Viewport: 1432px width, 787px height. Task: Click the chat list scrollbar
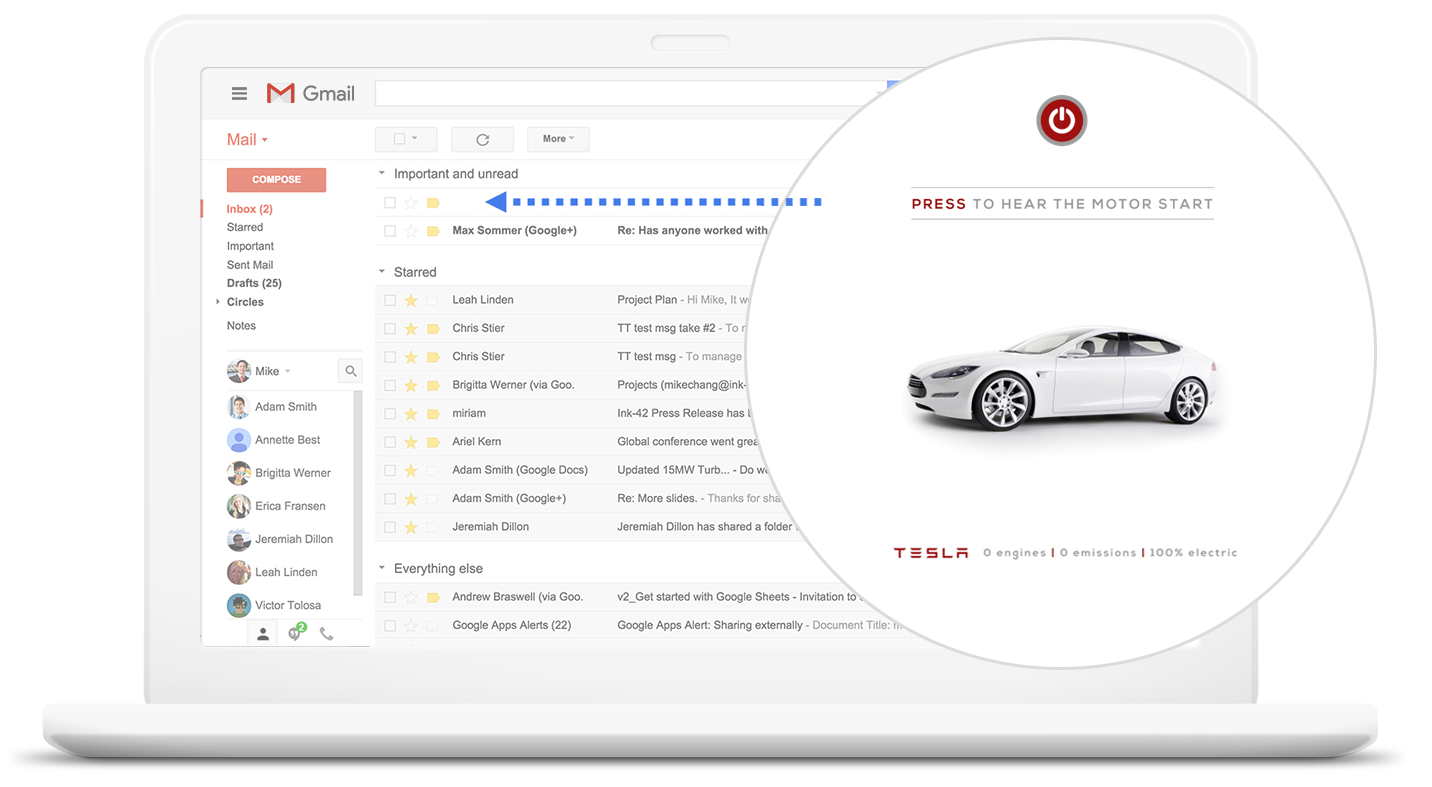coord(358,495)
